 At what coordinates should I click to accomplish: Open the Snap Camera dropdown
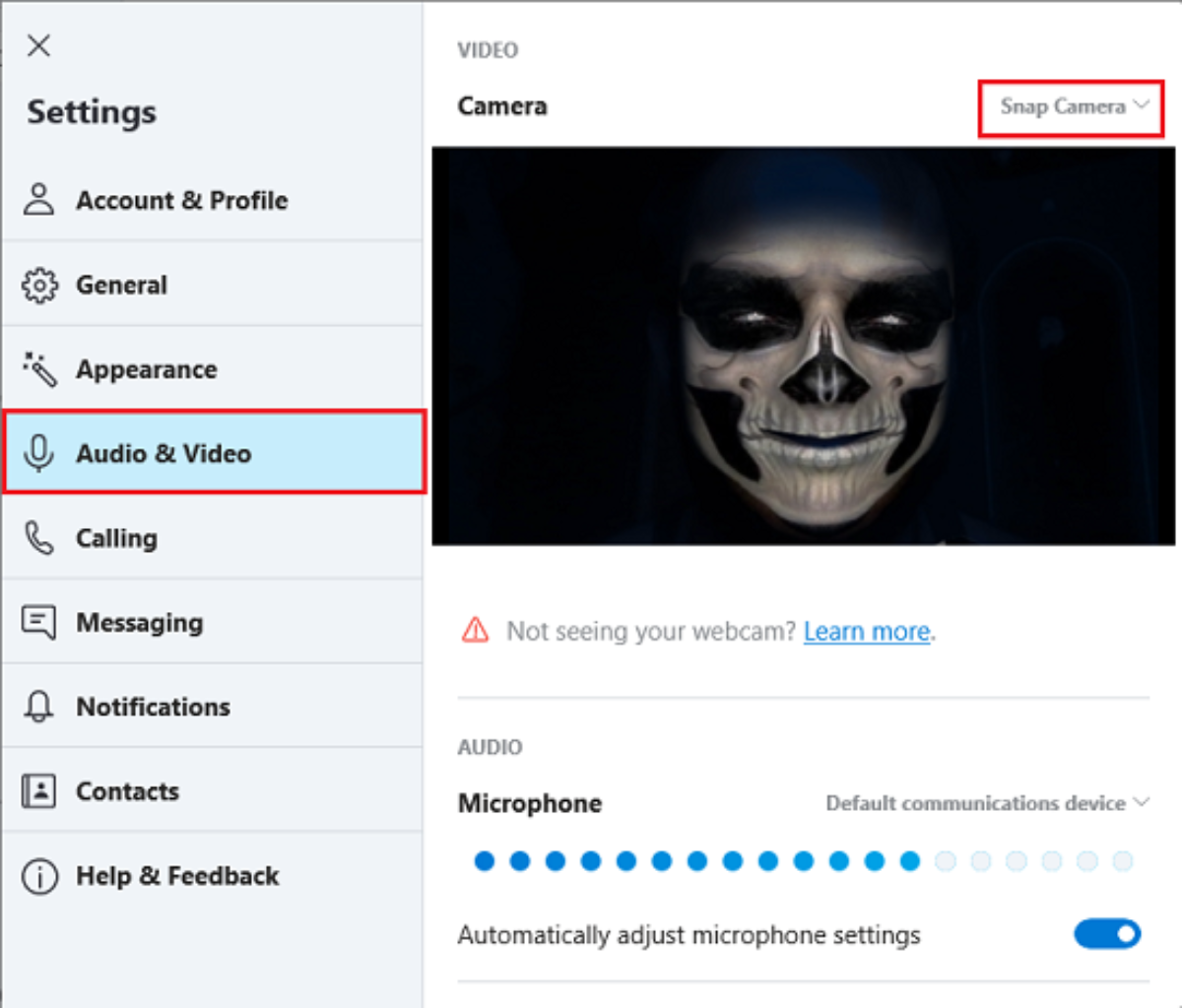1072,106
